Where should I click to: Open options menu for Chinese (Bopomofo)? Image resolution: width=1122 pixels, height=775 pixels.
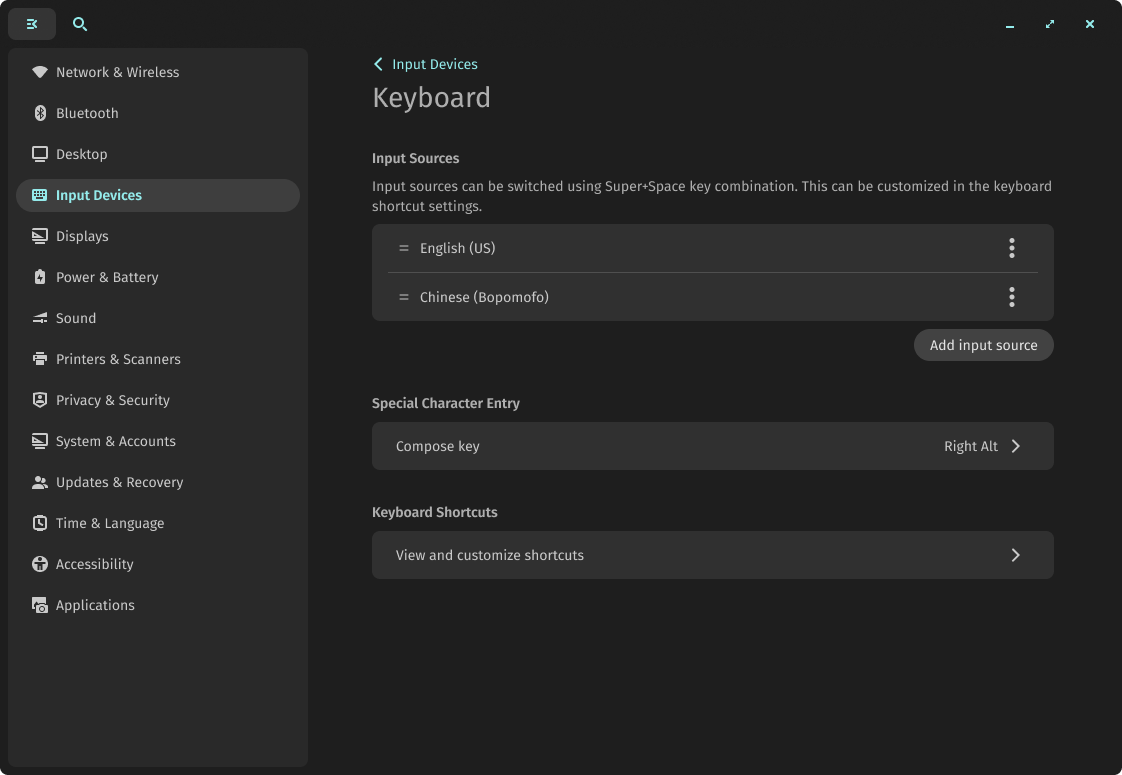click(x=1011, y=297)
